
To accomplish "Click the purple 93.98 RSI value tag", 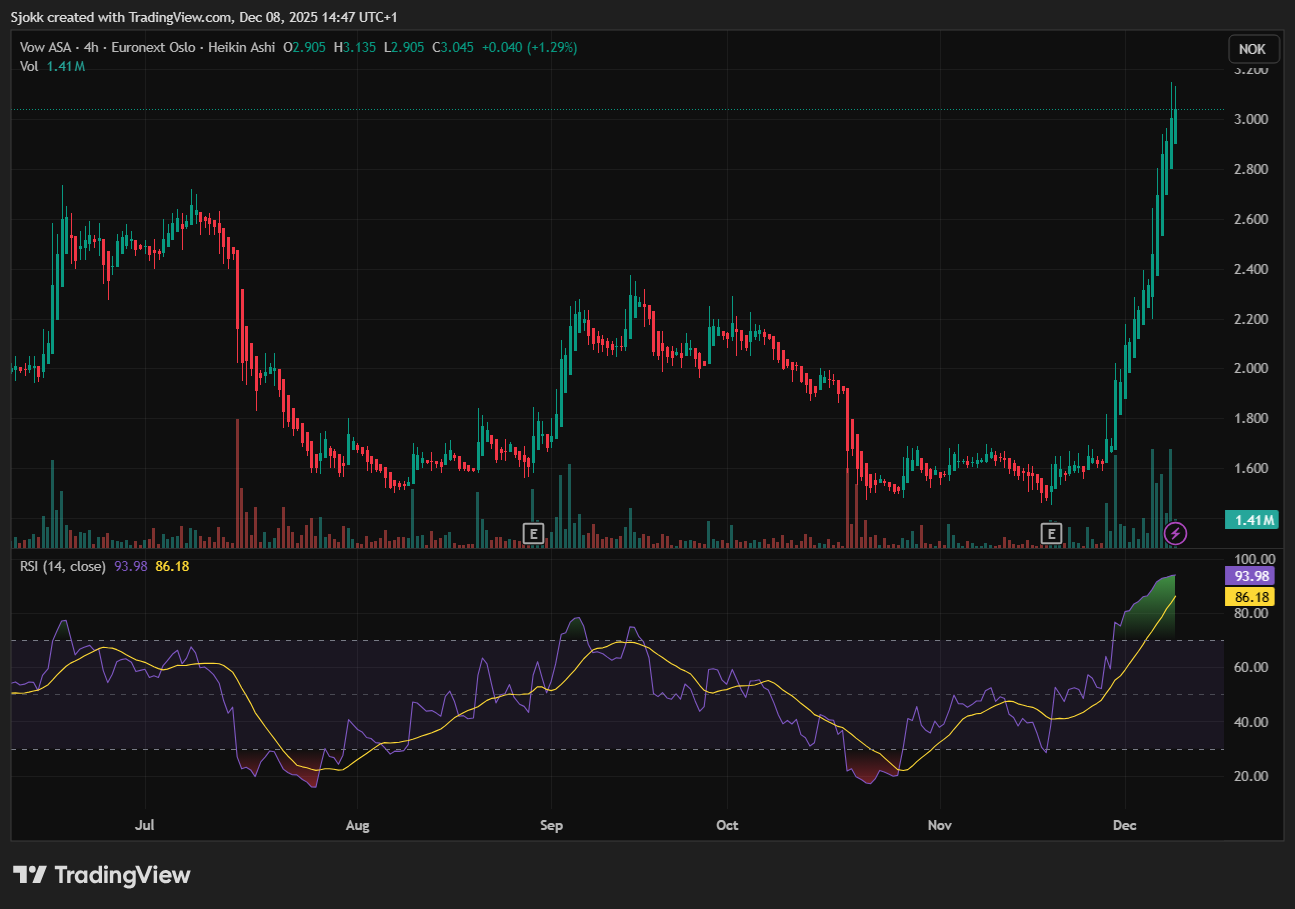I will 1251,576.
